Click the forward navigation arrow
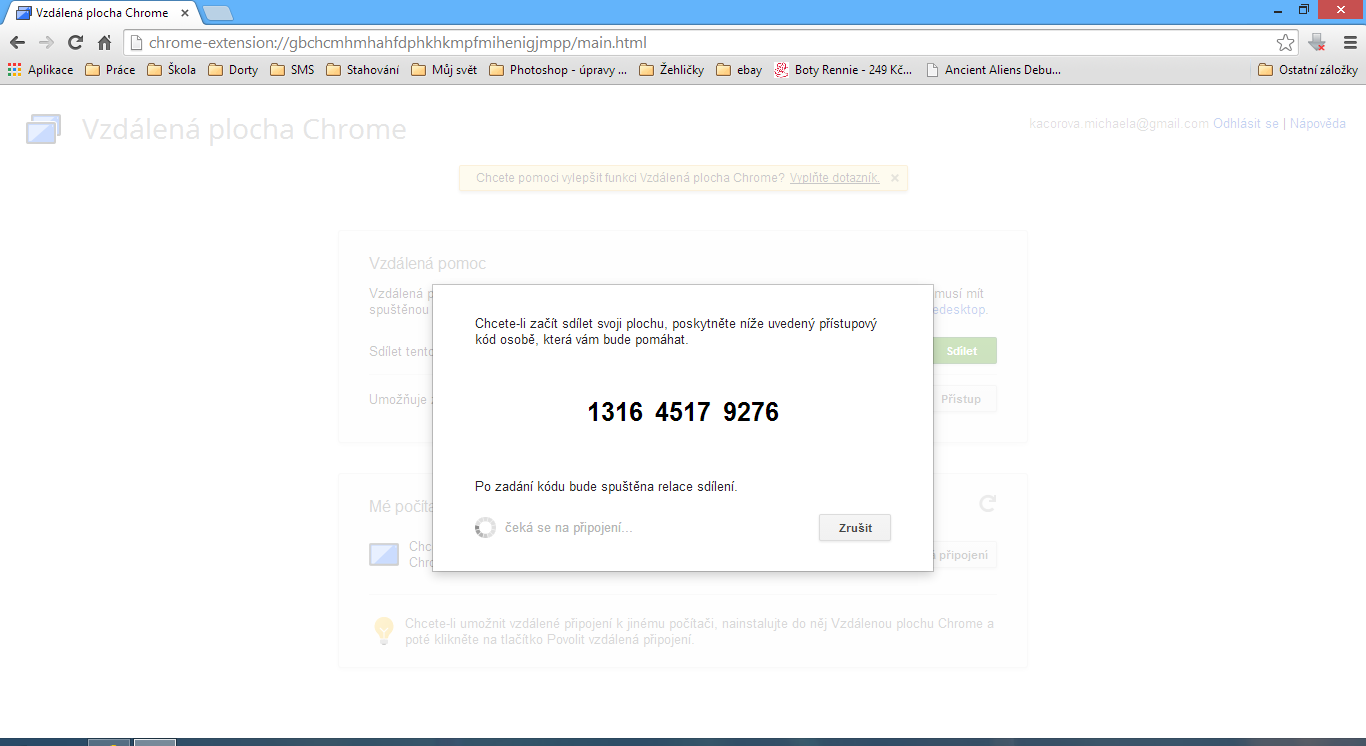This screenshot has width=1366, height=746. coord(45,42)
